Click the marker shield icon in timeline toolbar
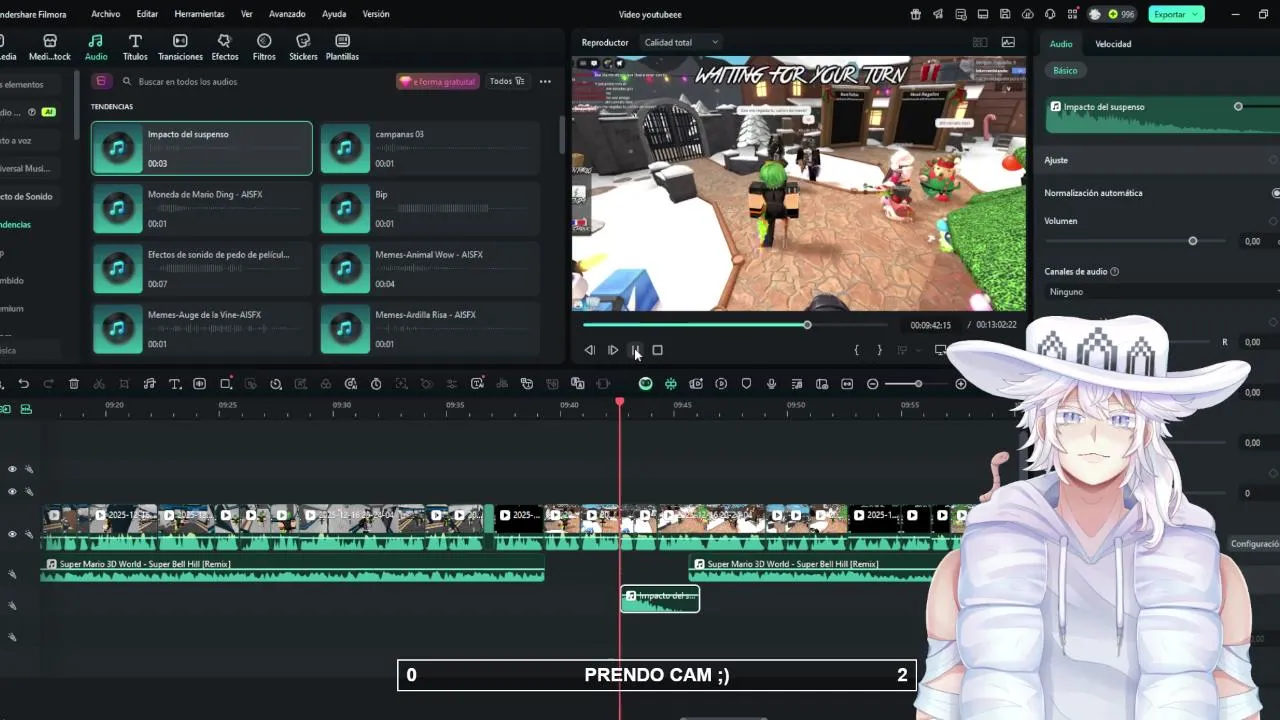This screenshot has width=1280, height=720. [746, 384]
